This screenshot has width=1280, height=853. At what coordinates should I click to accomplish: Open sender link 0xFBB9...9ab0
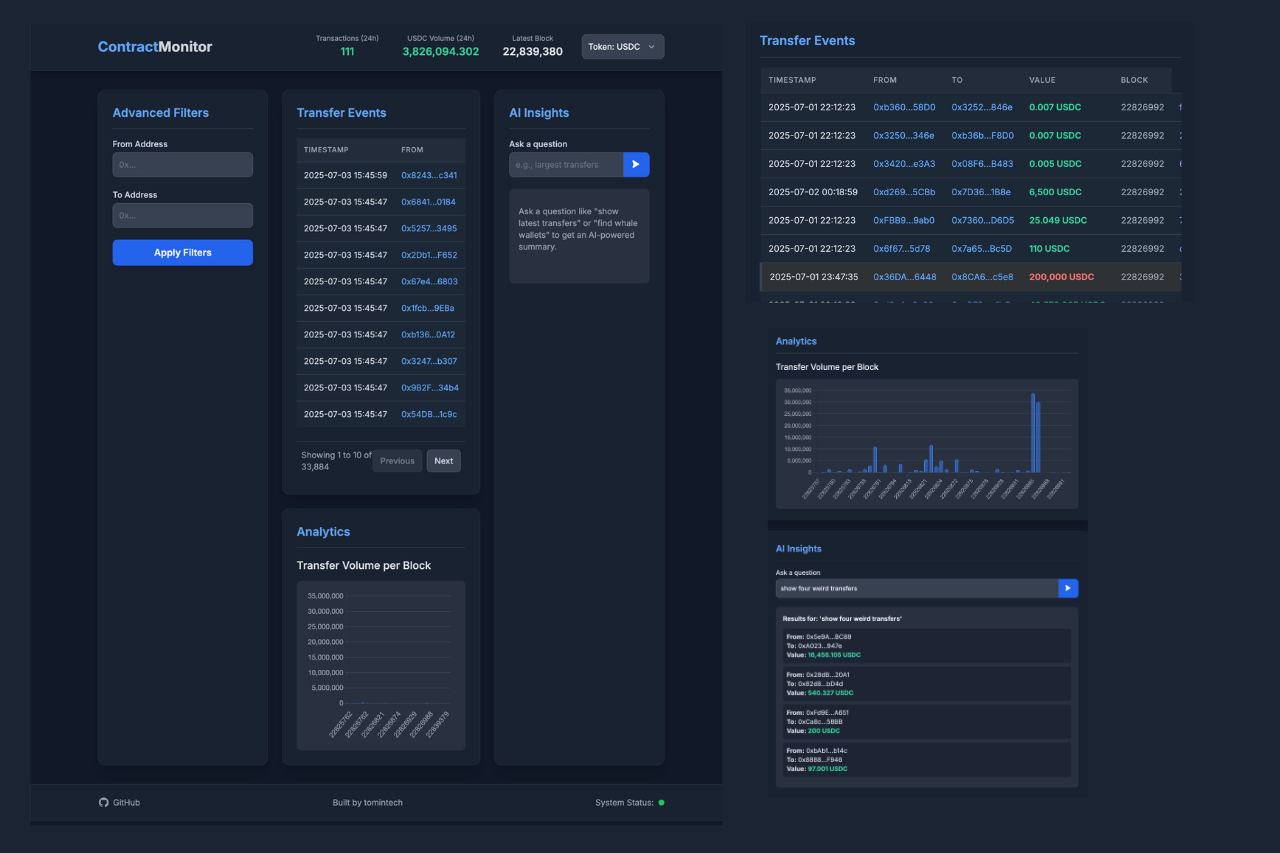(x=902, y=219)
